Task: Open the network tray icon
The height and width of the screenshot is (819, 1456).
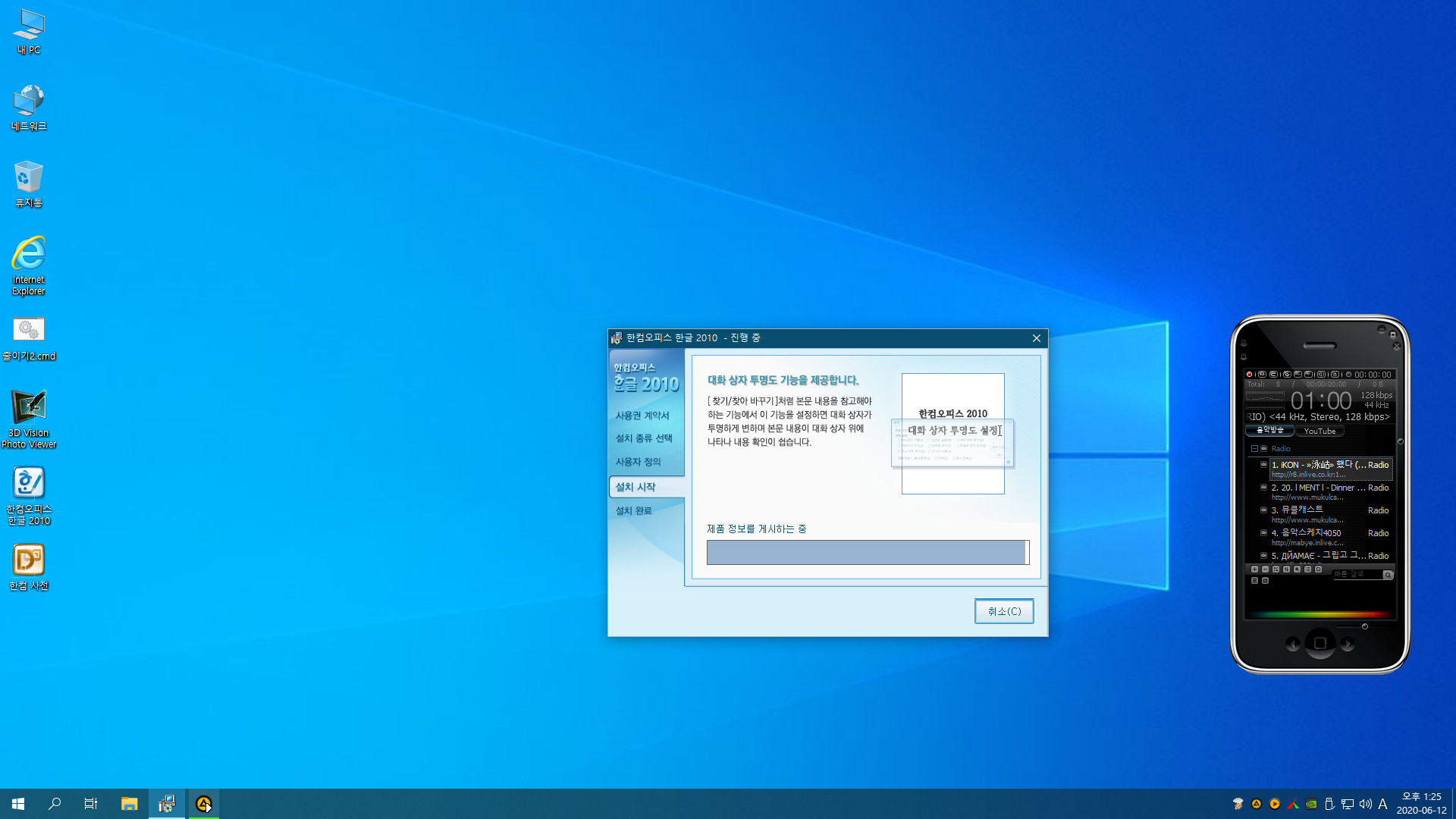Action: pyautogui.click(x=1348, y=804)
